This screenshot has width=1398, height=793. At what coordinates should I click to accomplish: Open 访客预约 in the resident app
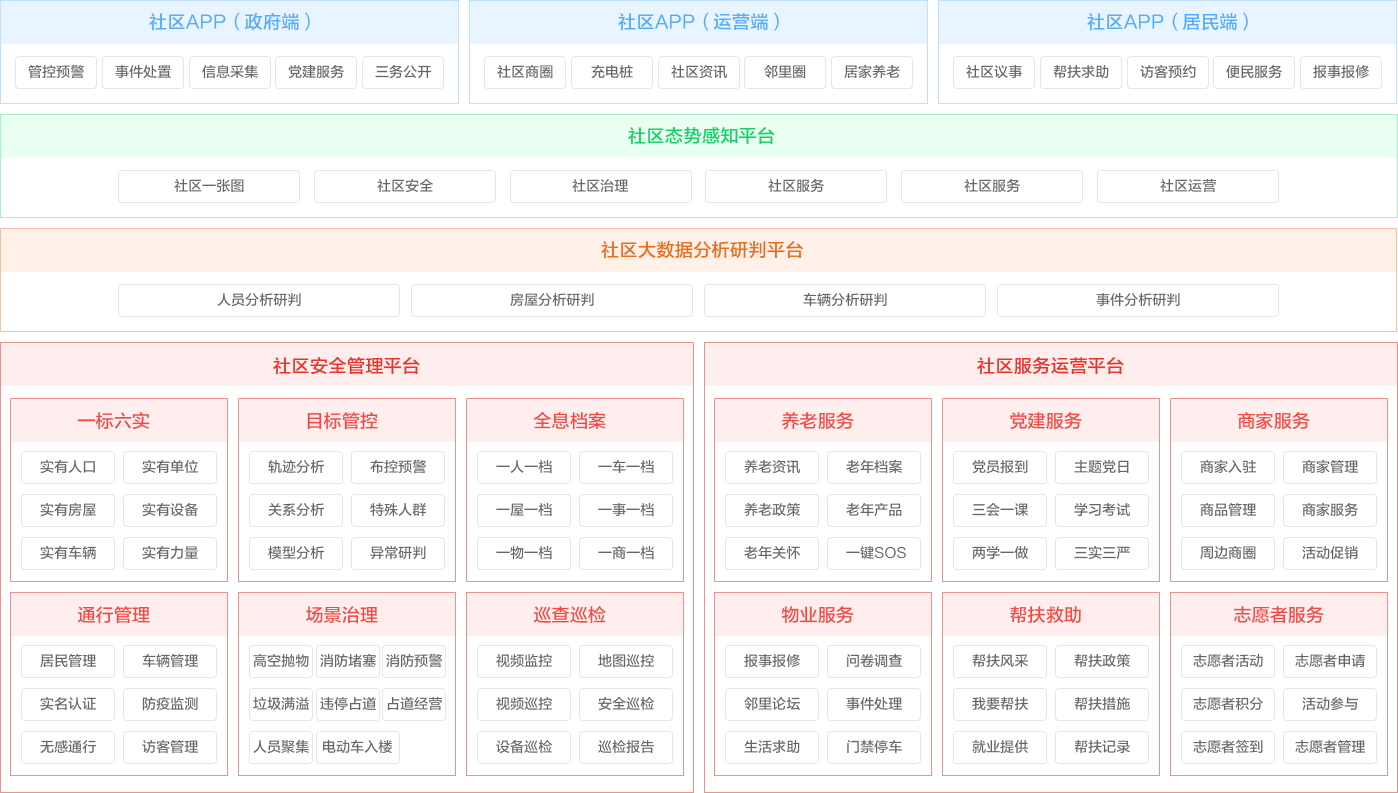coord(1168,72)
